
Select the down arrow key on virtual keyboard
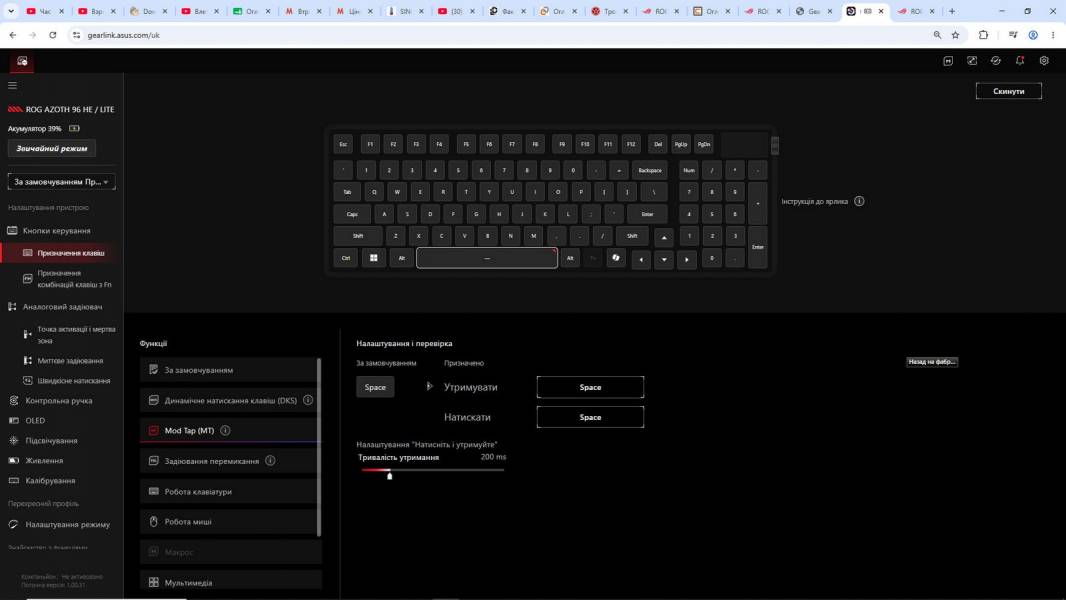point(664,259)
